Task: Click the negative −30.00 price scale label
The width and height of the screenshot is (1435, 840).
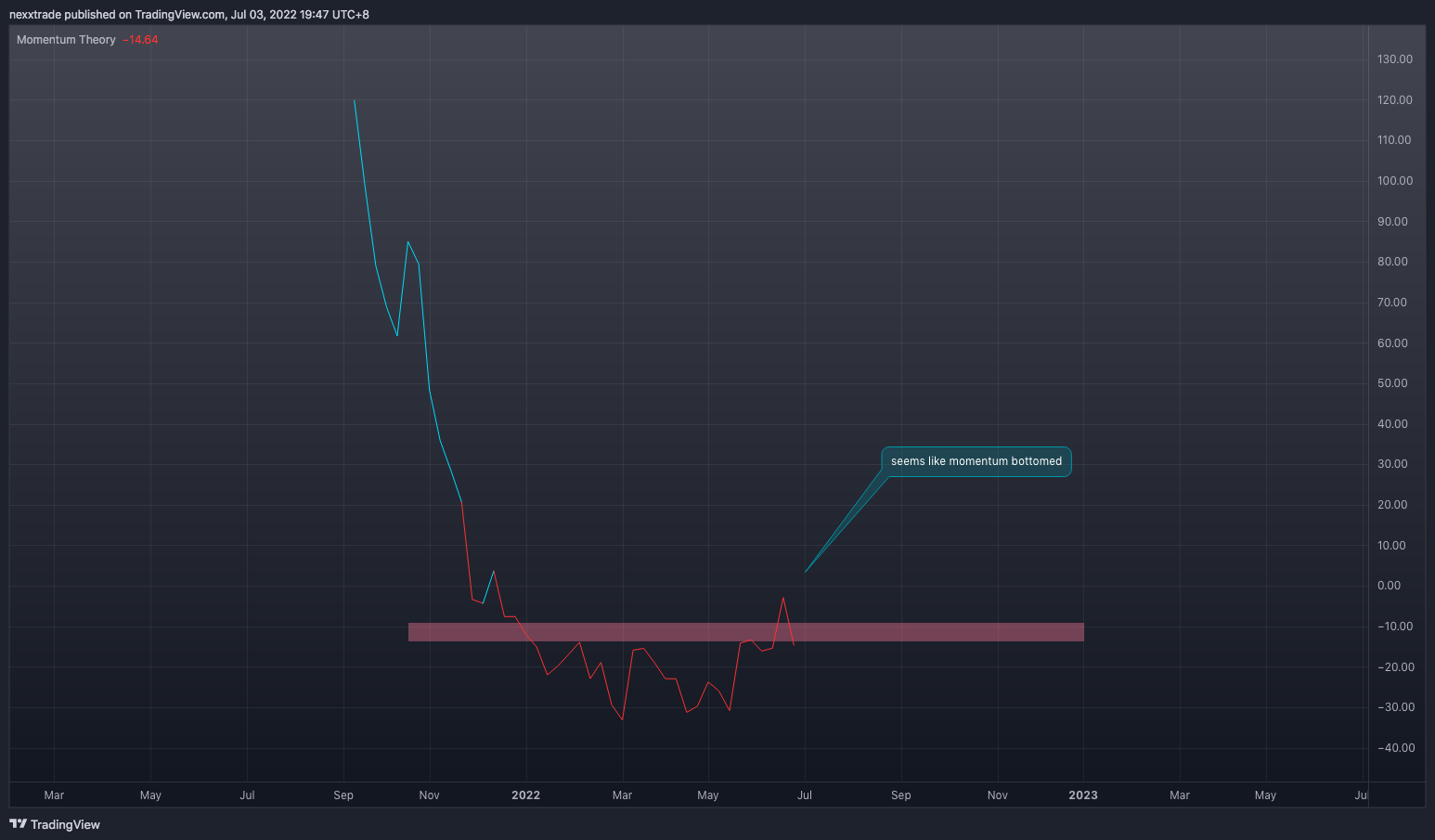Action: (1396, 707)
